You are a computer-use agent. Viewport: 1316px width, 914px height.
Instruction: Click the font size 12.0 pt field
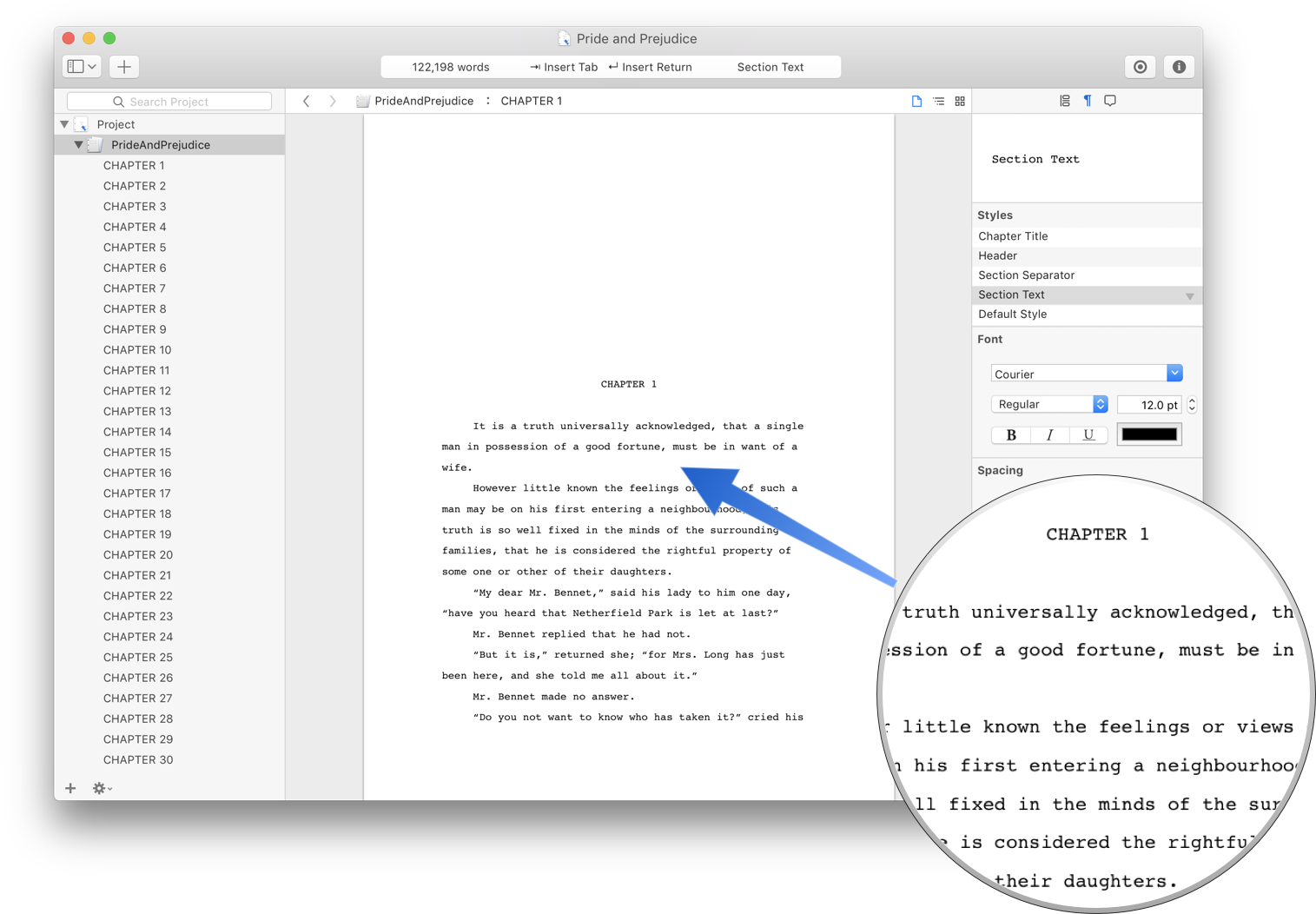coord(1149,405)
